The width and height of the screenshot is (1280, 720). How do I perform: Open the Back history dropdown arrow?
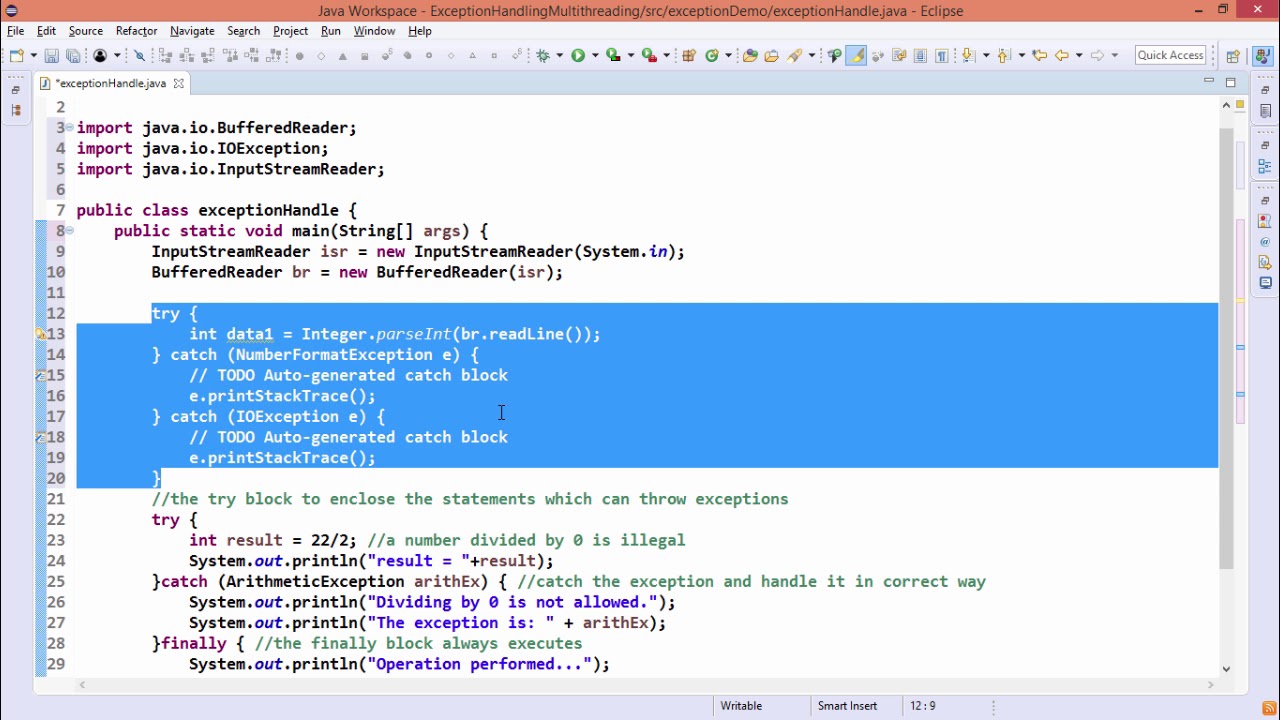click(x=1079, y=56)
